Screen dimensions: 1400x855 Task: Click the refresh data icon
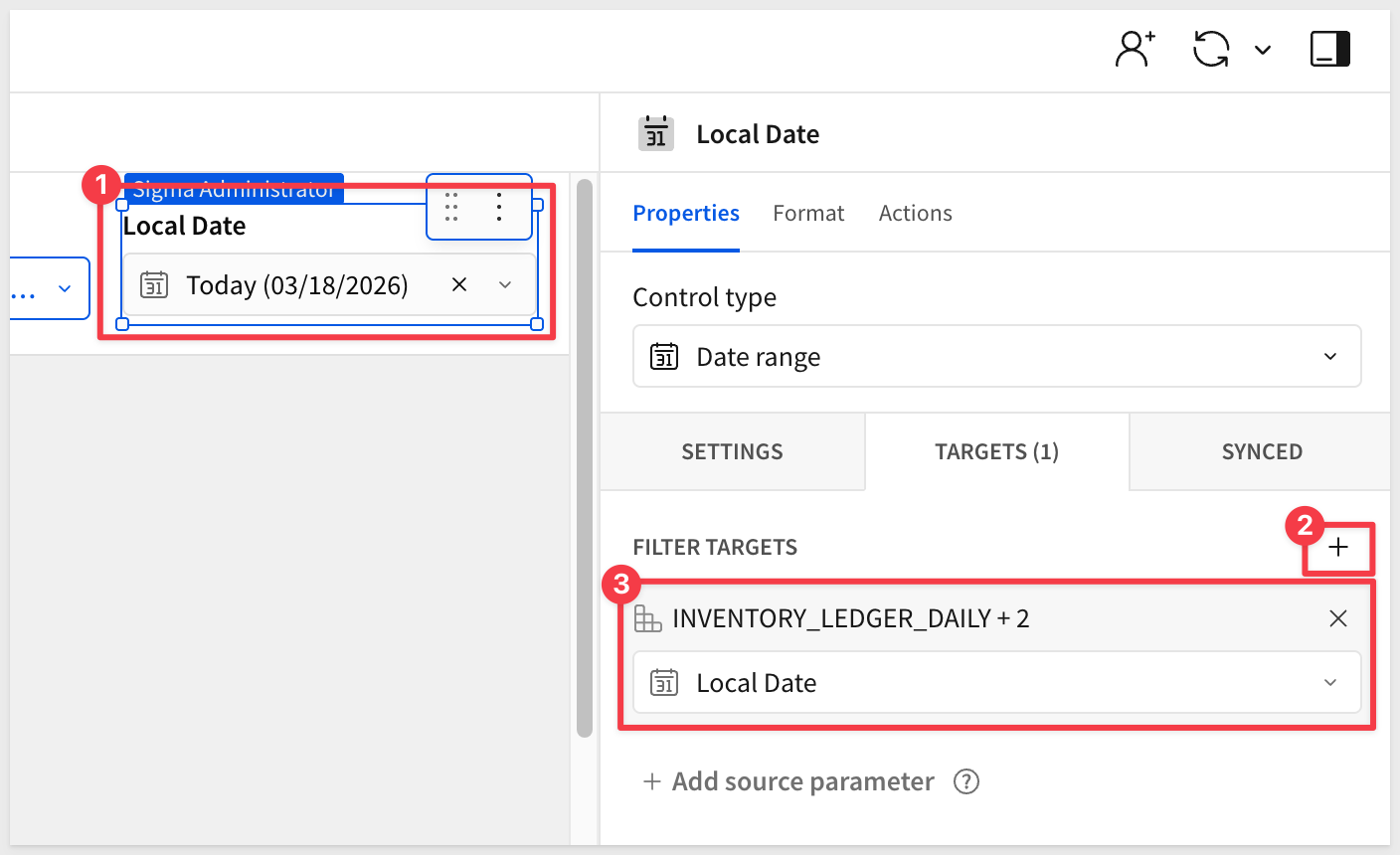coord(1211,49)
